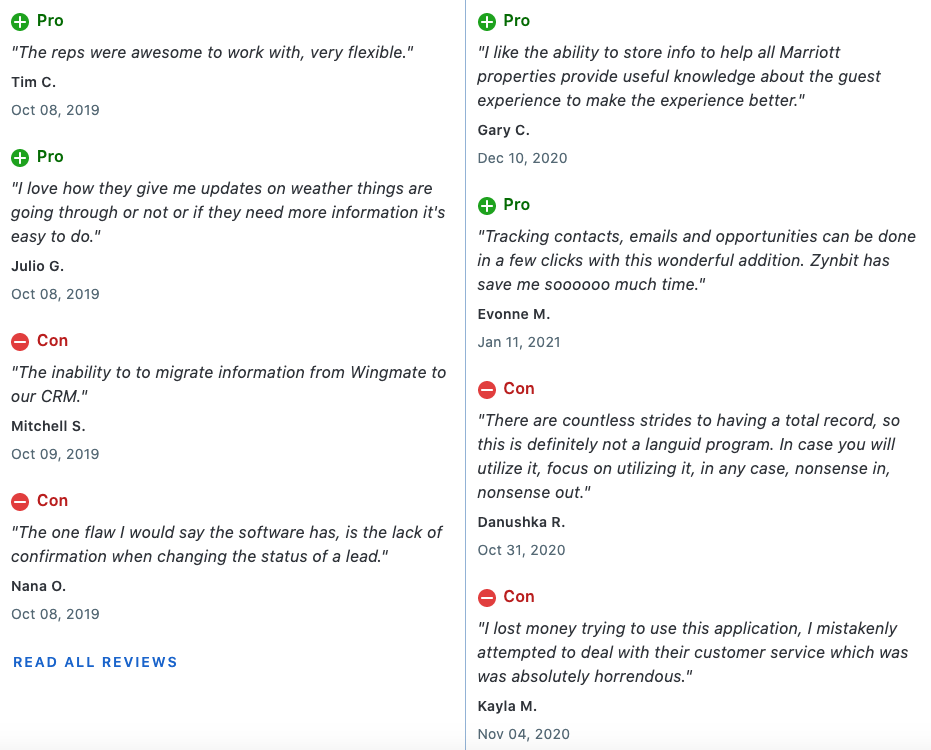Click the red minus icon above Kayla M.'s review
Screen dimensions: 931x750
click(487, 598)
